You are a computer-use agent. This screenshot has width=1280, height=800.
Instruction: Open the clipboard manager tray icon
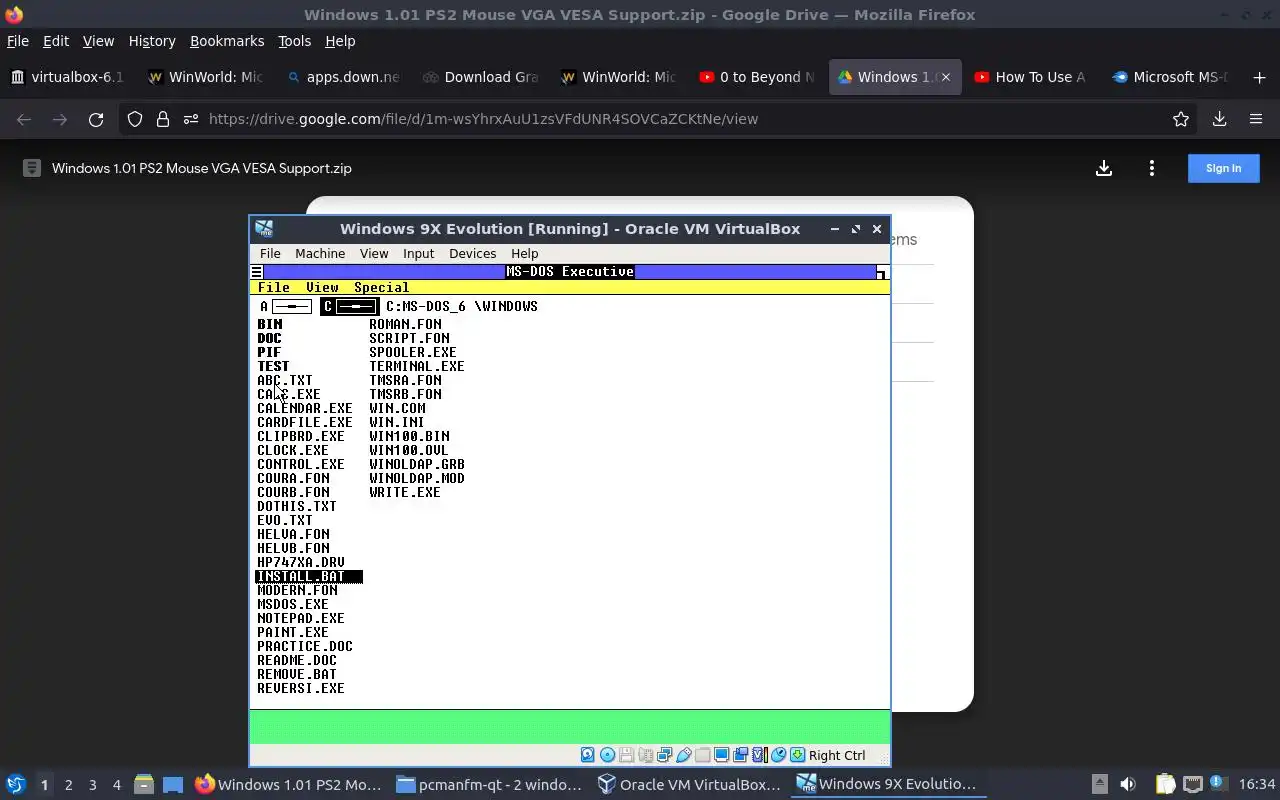pyautogui.click(x=1165, y=784)
